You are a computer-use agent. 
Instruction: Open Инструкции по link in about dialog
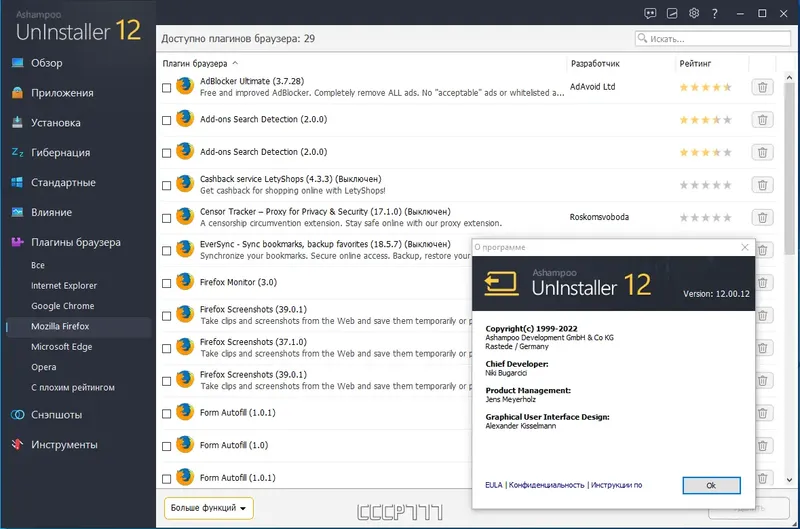point(616,485)
